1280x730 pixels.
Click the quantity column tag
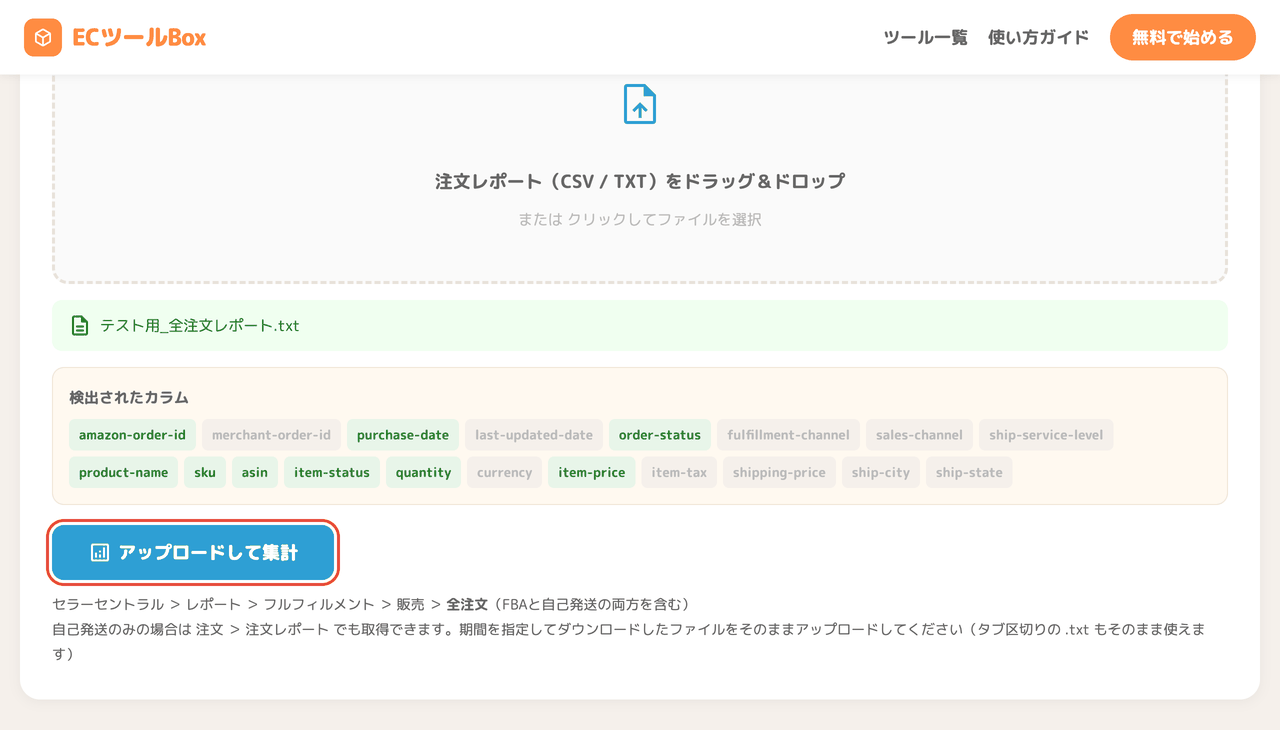[x=424, y=472]
